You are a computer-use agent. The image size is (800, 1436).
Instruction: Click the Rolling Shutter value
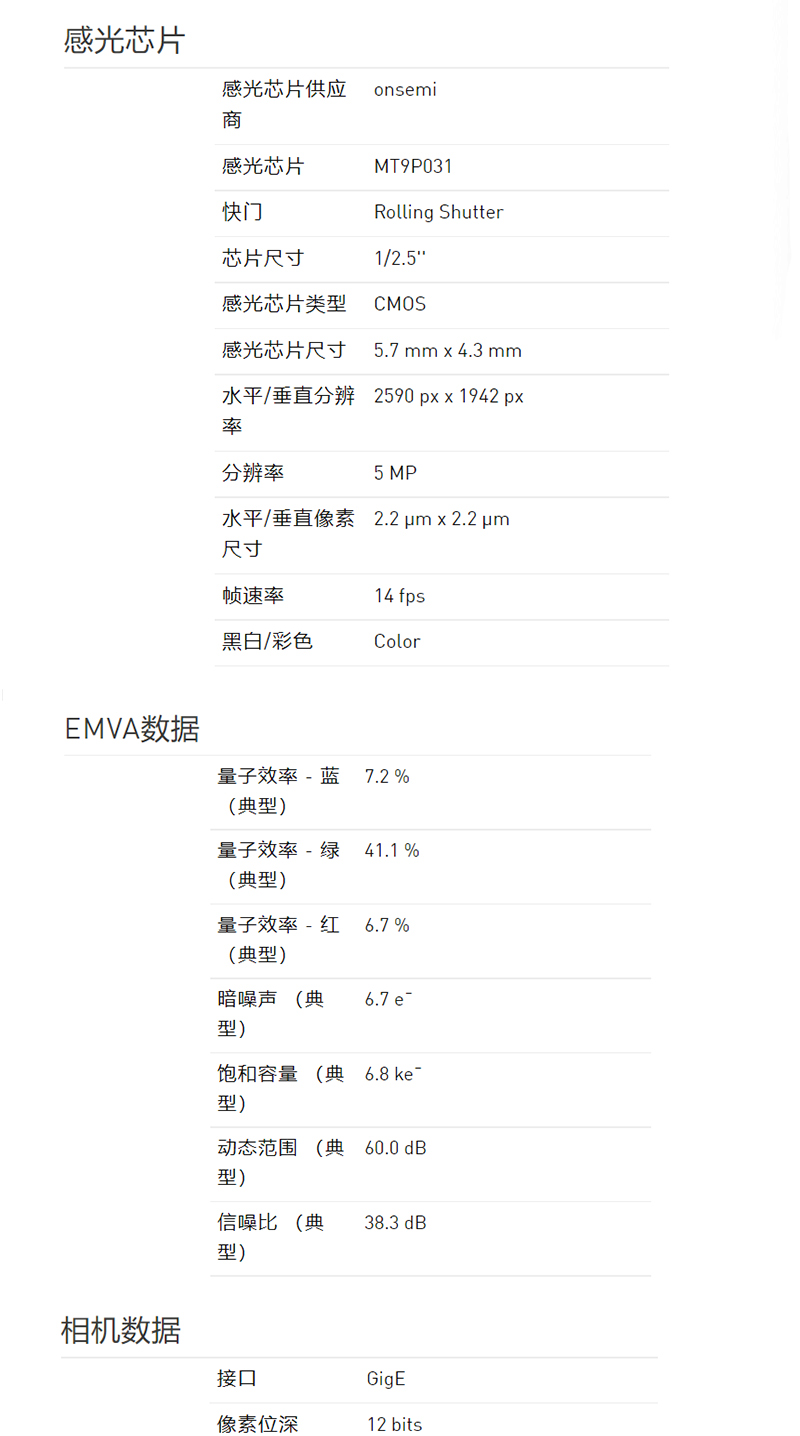pos(438,212)
